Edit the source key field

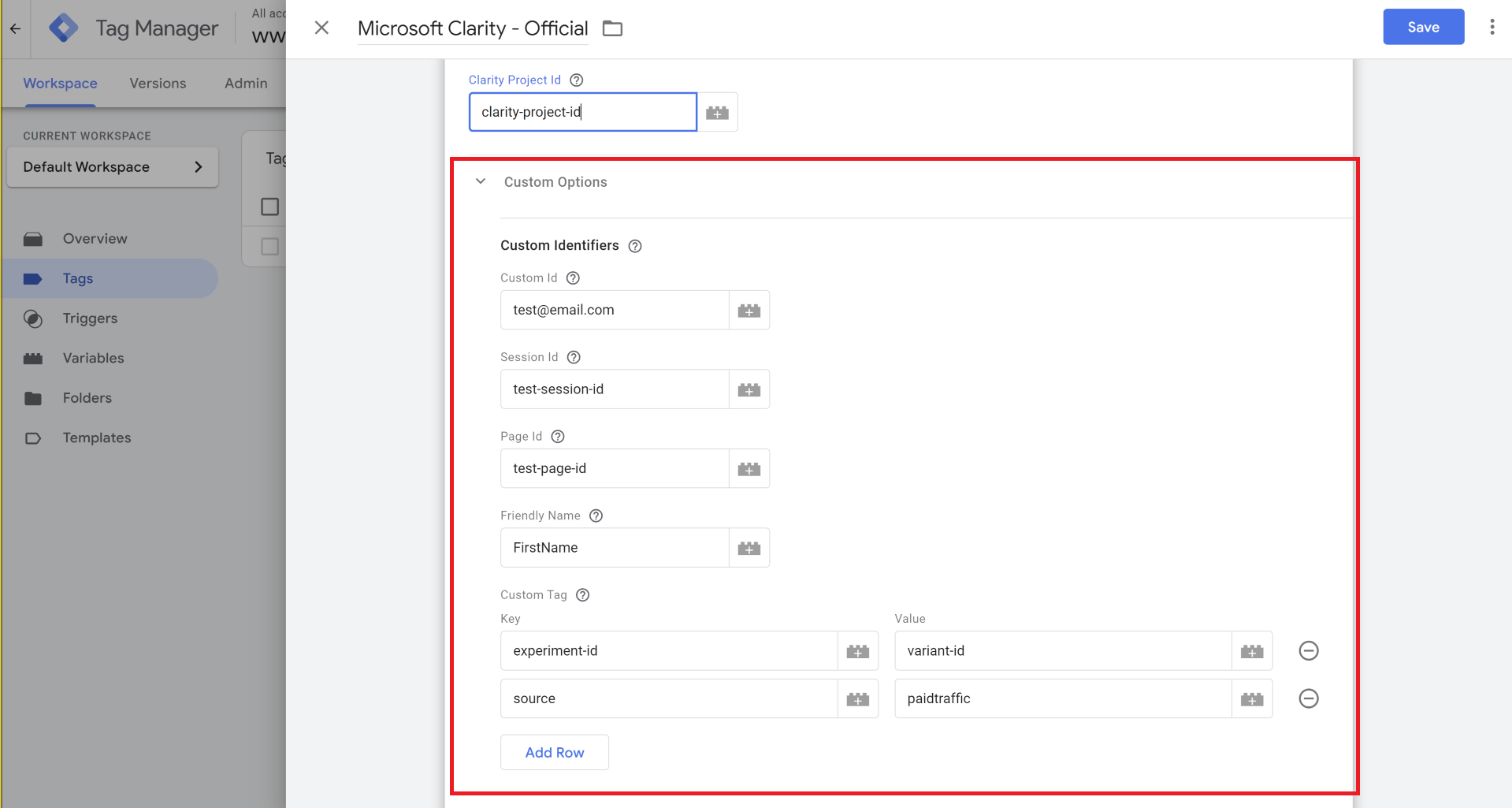tap(669, 698)
